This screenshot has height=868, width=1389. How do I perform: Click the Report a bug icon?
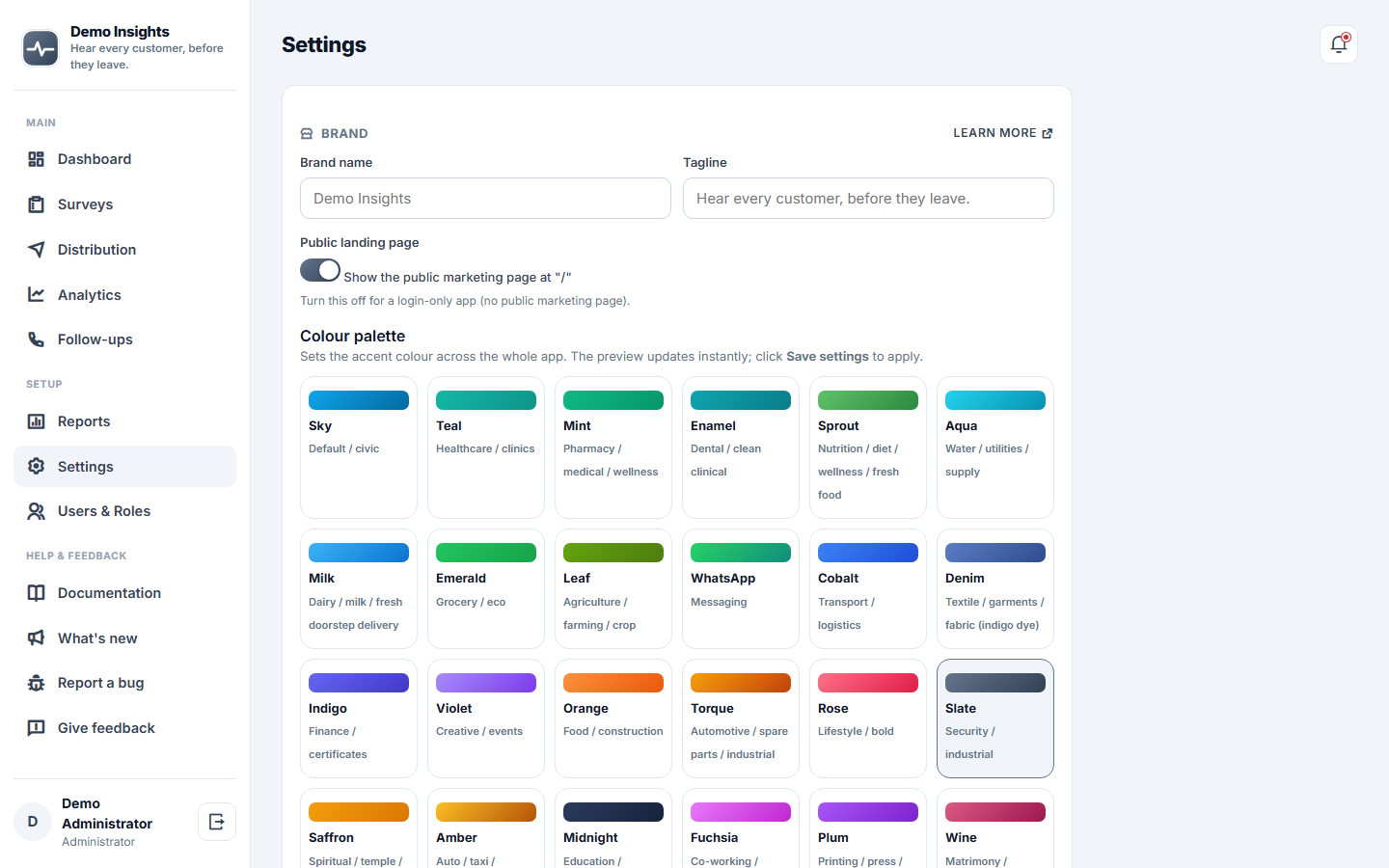[x=36, y=683]
